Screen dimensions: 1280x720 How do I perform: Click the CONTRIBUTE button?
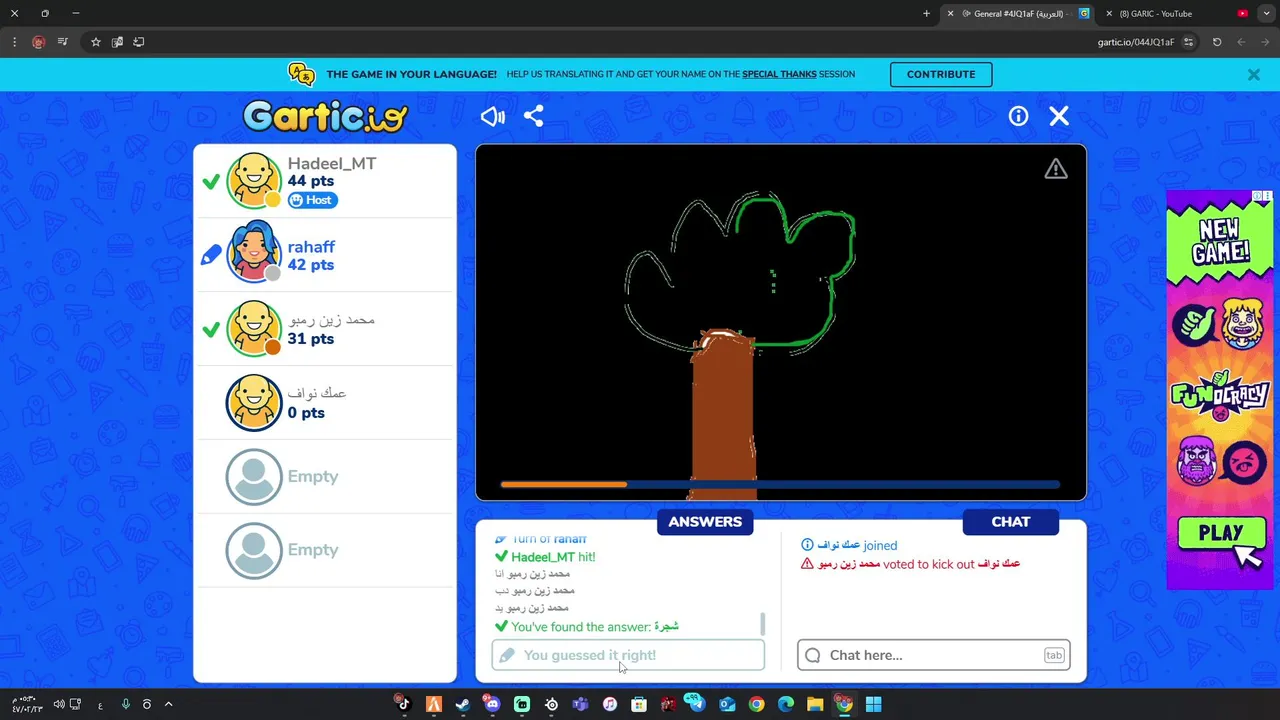pyautogui.click(x=941, y=74)
